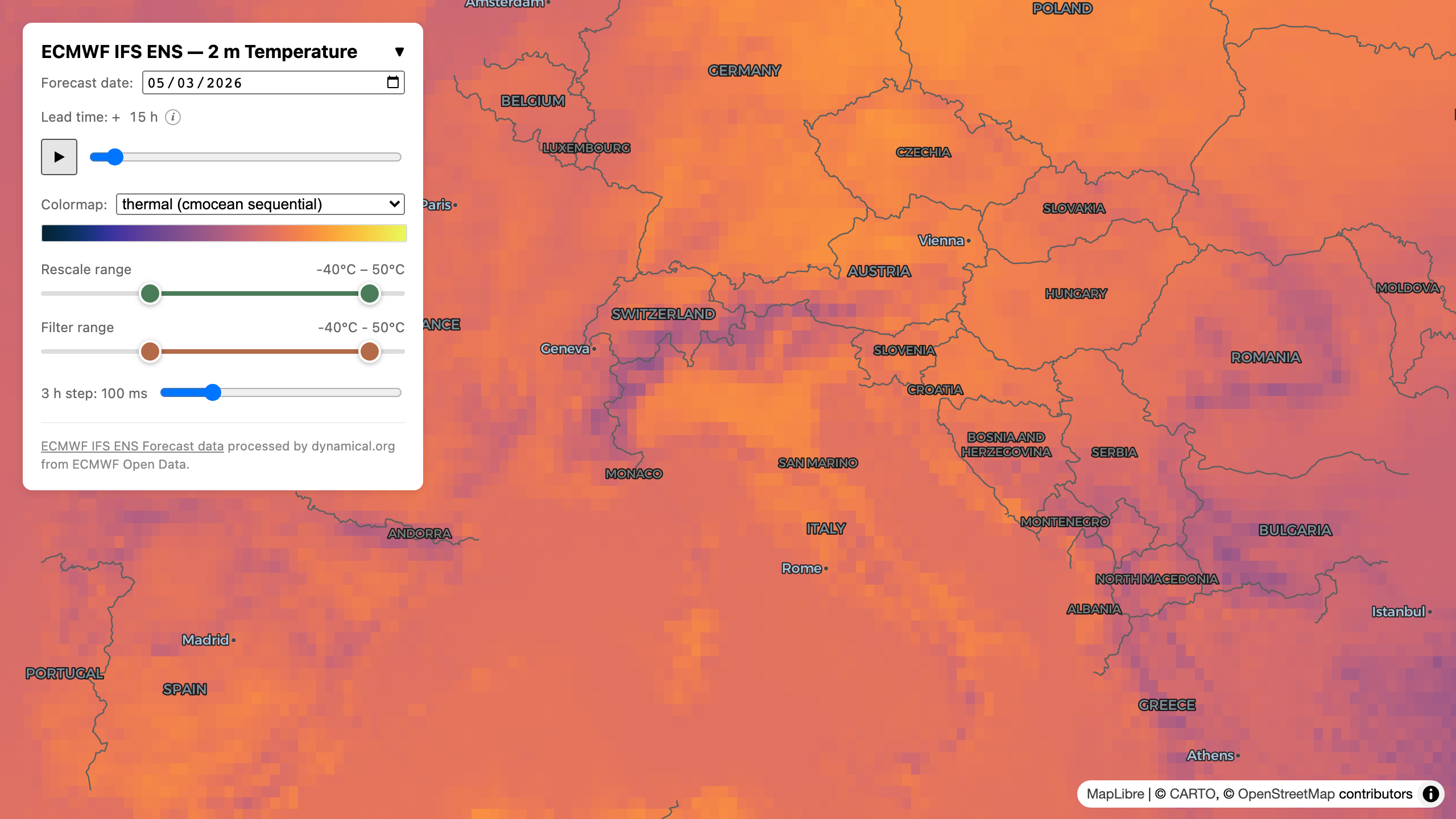
Task: Click the AUSTRIA map label
Action: pyautogui.click(x=879, y=271)
